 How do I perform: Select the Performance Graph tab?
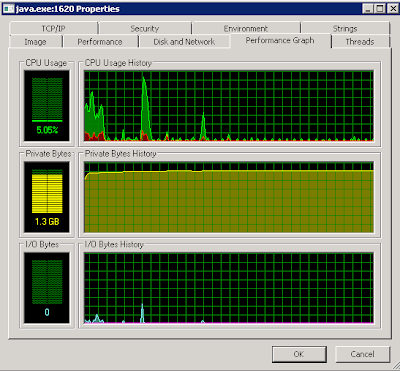(x=280, y=41)
